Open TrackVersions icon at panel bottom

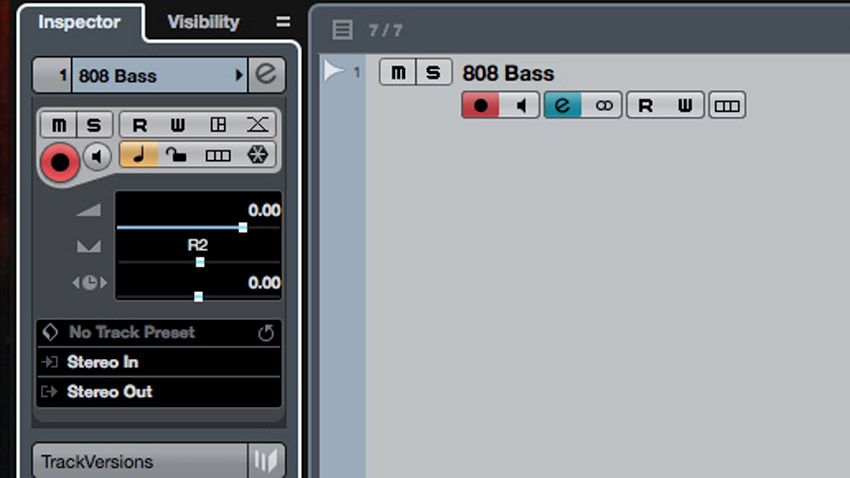tap(266, 461)
